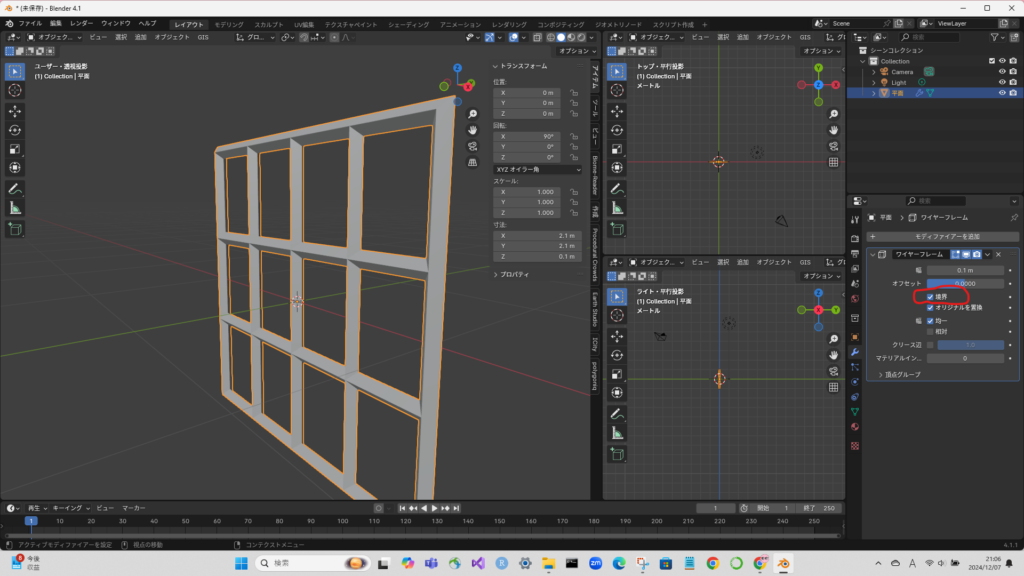Toggle the オリジナルを置換 checkbox
The width and height of the screenshot is (1024, 576).
point(931,308)
